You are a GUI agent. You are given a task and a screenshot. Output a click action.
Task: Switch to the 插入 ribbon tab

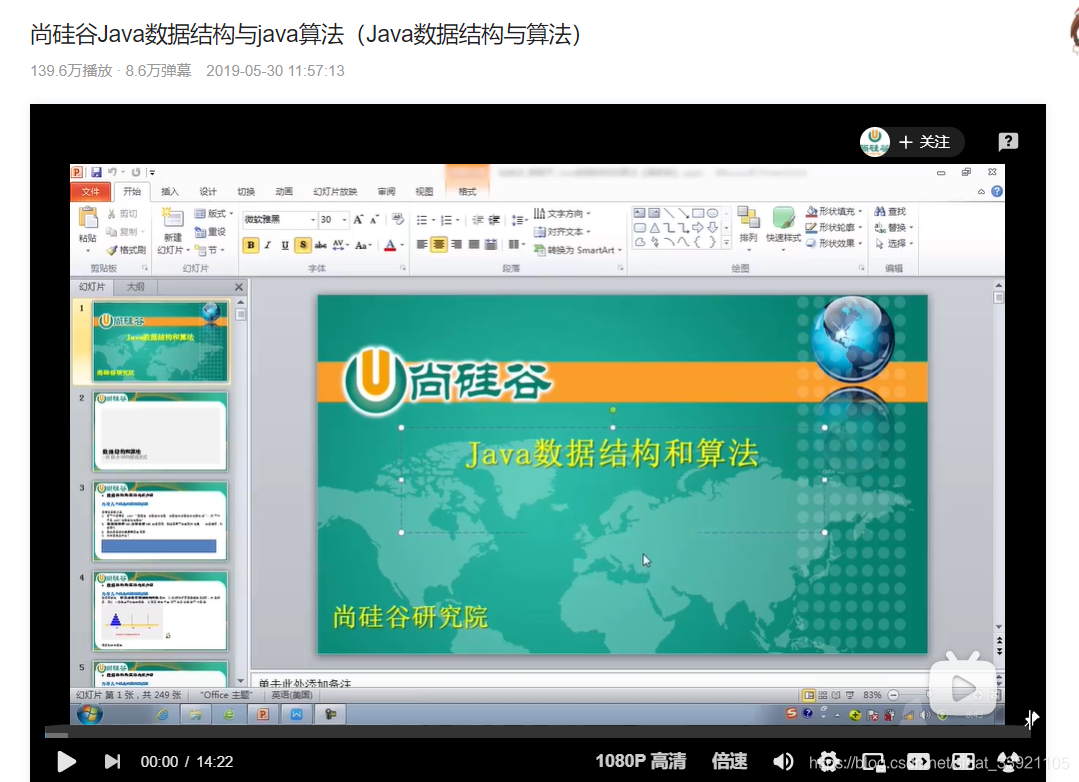tap(169, 191)
